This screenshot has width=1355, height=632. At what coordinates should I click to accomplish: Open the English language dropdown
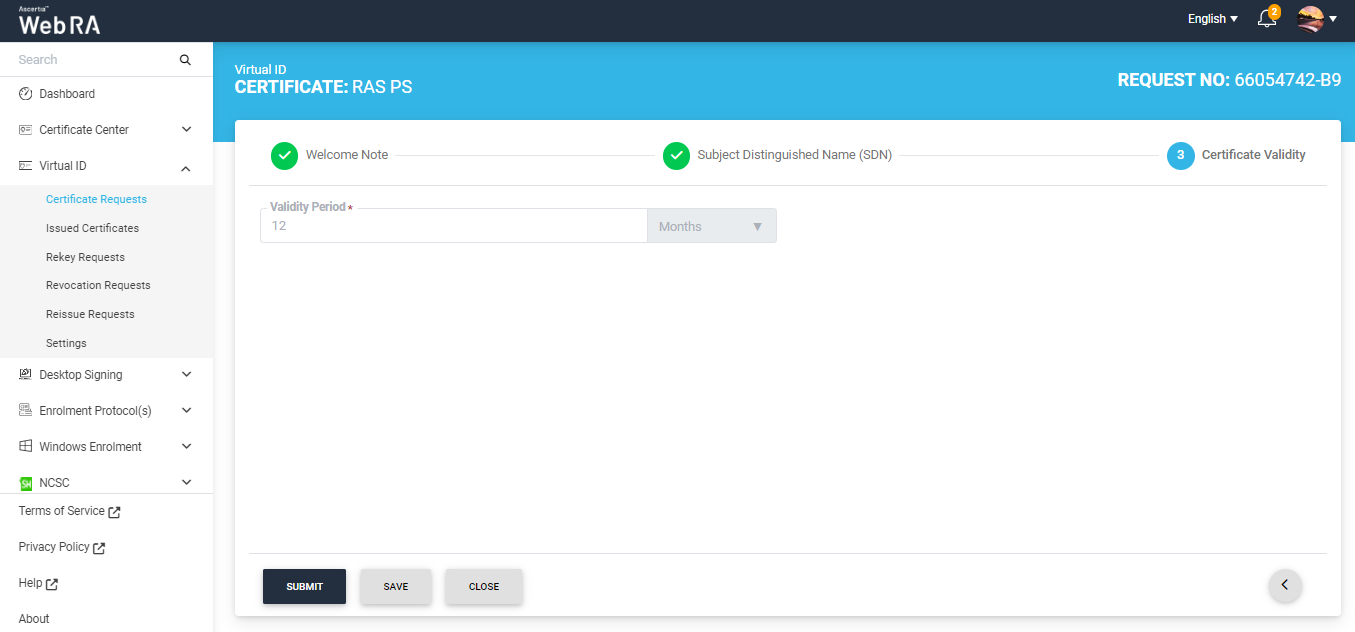(1212, 19)
